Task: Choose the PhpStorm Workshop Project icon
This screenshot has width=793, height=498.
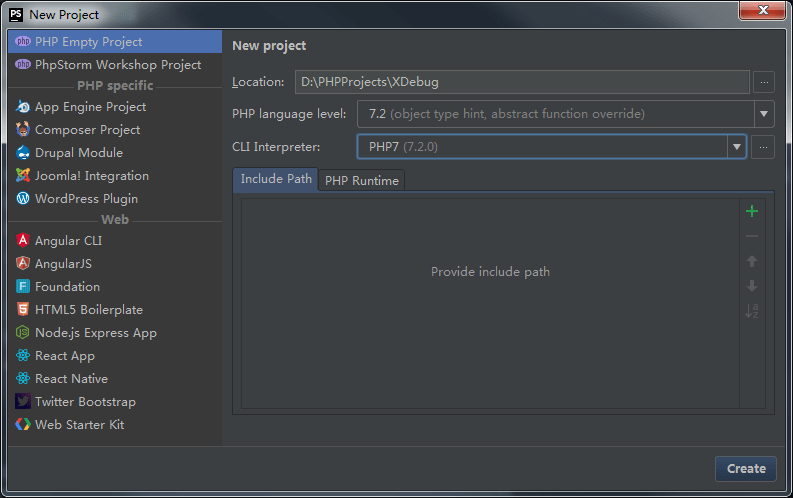Action: 23,64
